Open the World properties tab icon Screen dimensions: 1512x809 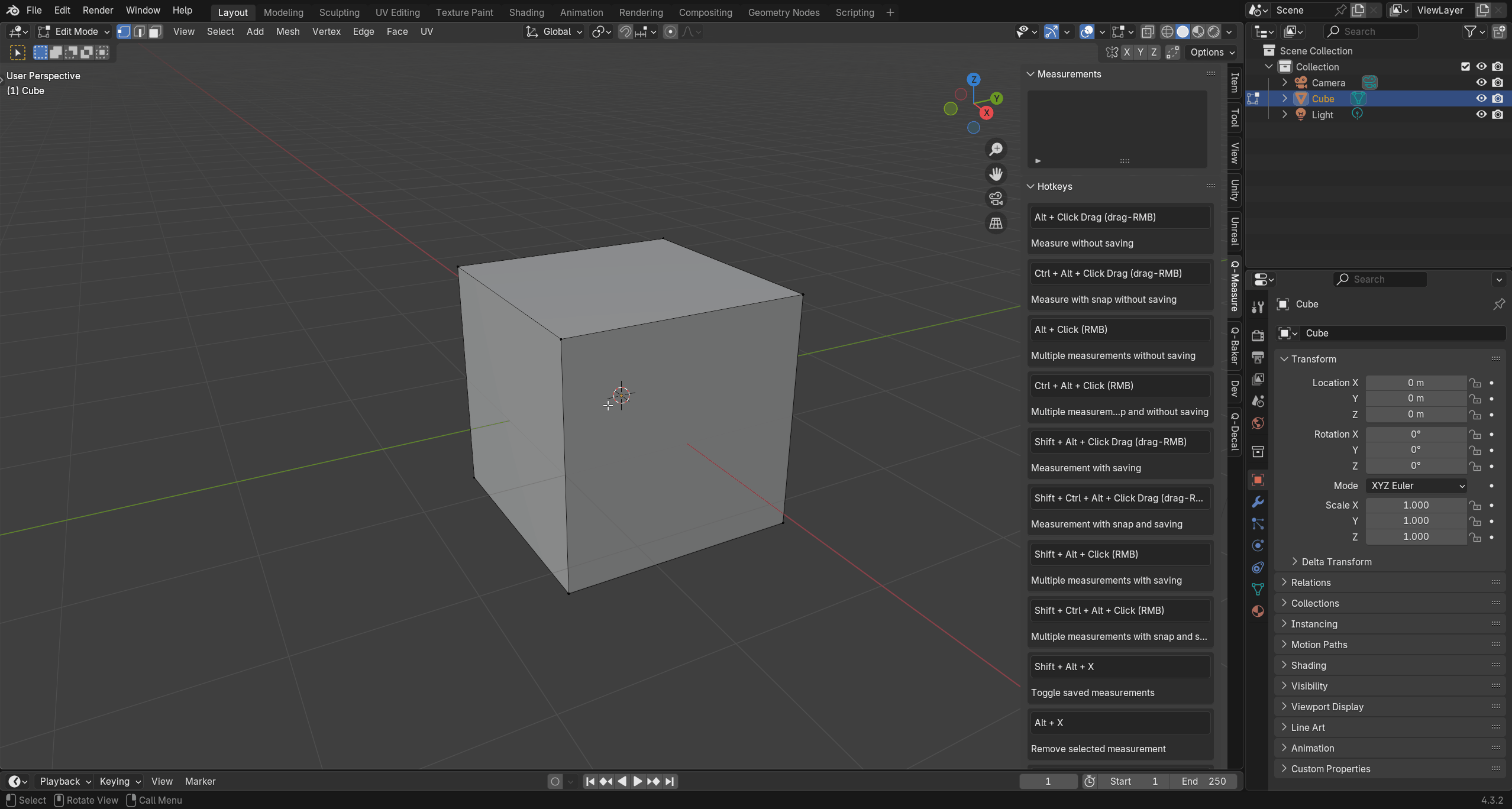(1258, 423)
